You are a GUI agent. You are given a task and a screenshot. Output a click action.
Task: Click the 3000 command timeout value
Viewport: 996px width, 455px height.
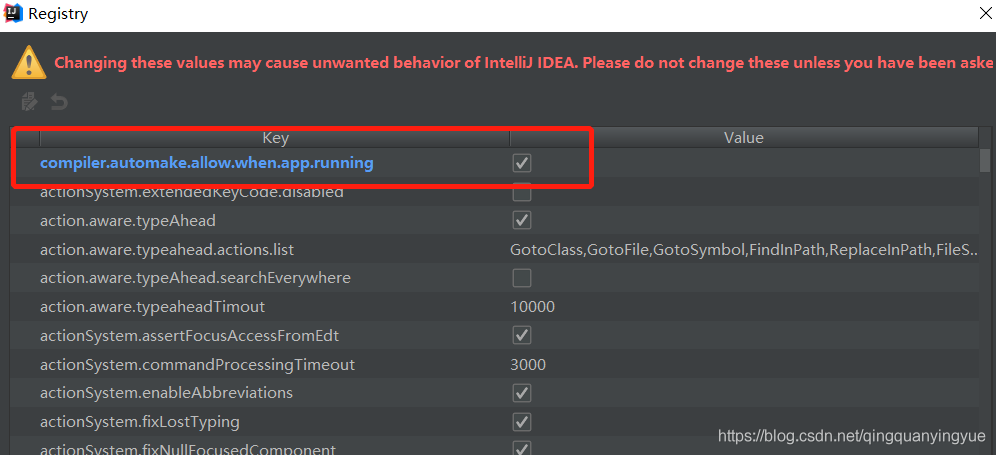click(x=528, y=365)
